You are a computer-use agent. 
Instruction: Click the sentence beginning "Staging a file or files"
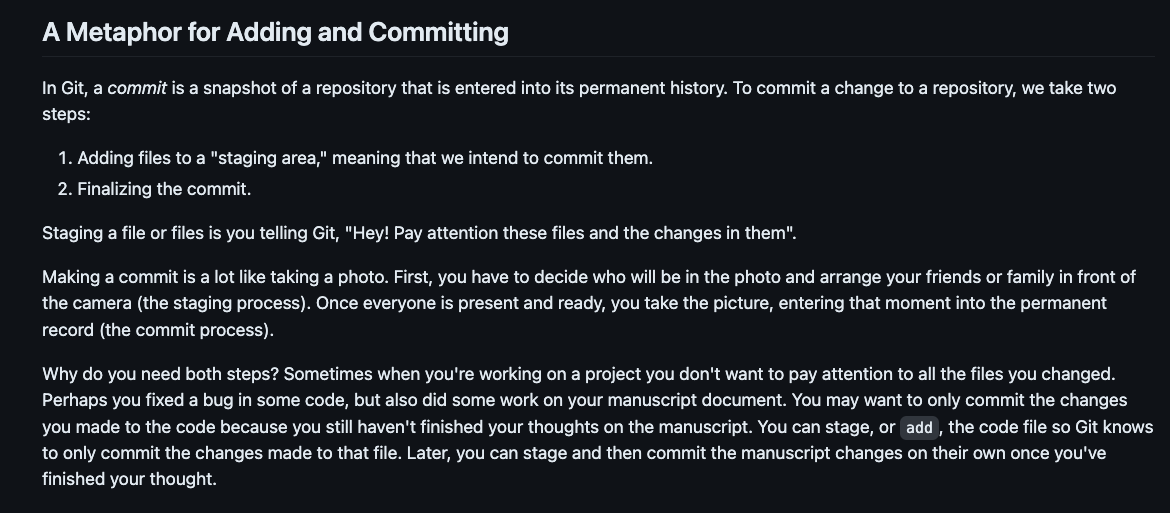point(419,234)
